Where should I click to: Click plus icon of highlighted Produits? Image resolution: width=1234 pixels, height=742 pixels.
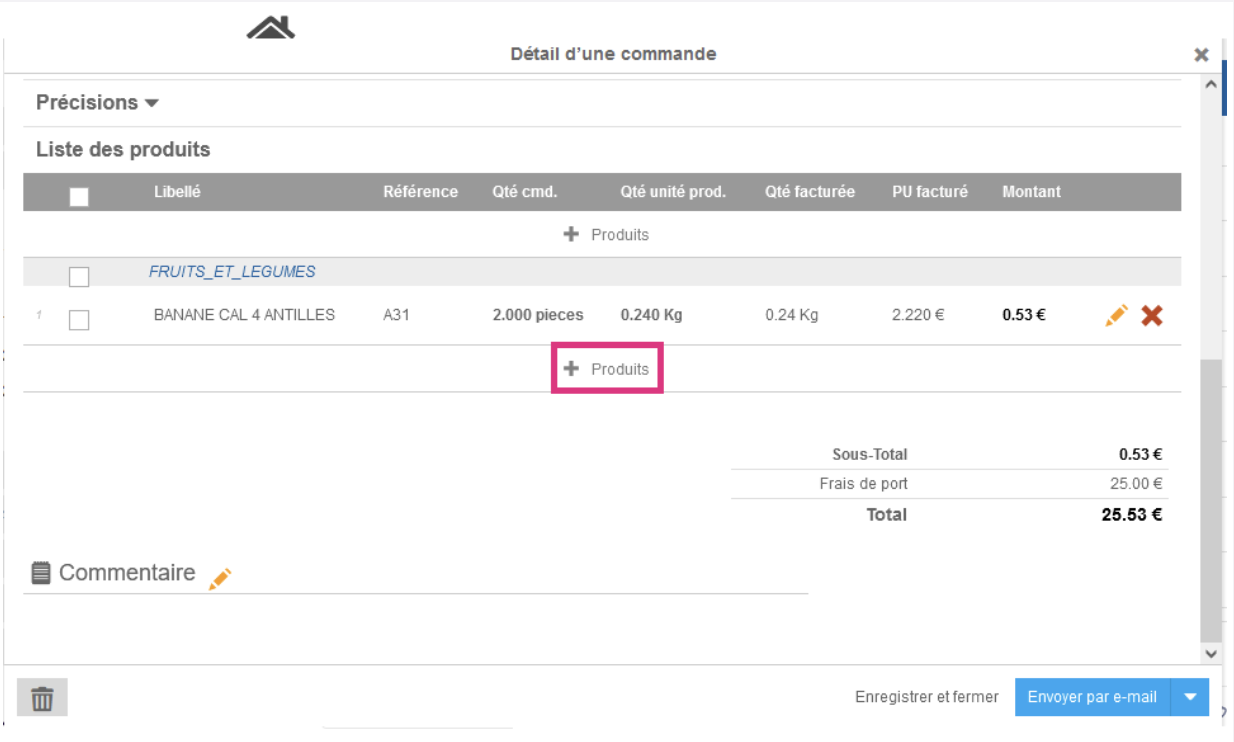click(571, 369)
